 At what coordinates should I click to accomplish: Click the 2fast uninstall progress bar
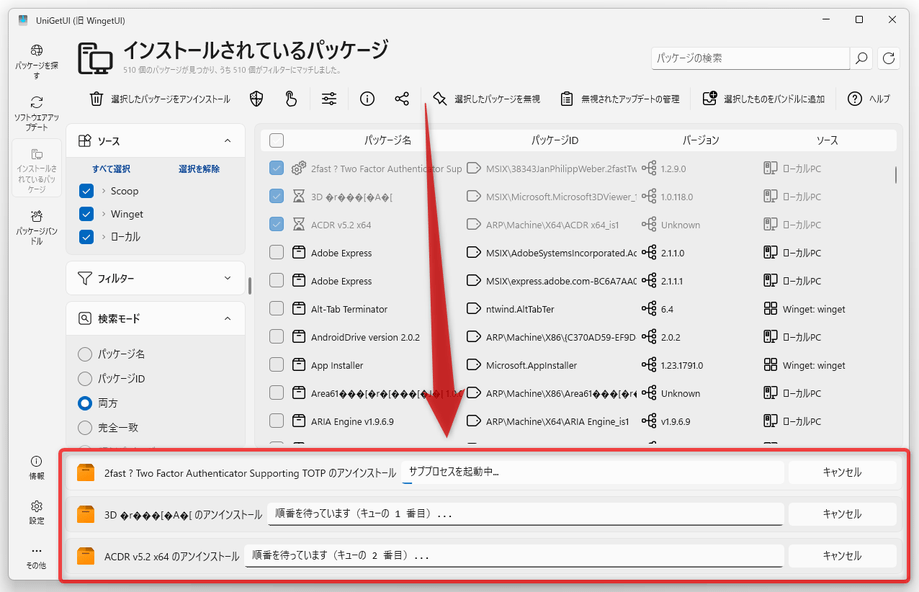pyautogui.click(x=593, y=472)
